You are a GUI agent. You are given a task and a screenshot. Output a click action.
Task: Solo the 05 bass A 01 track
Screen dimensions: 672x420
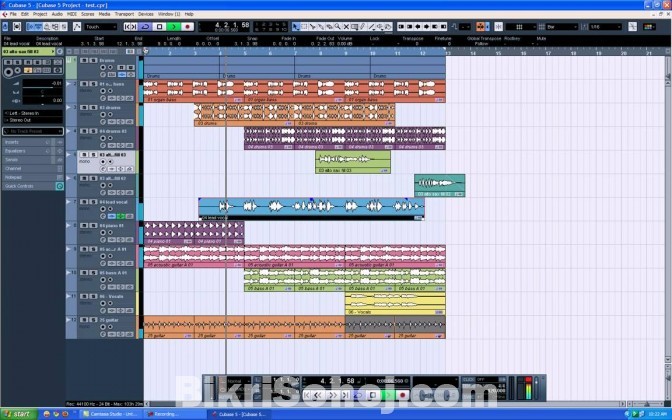pyautogui.click(x=93, y=273)
